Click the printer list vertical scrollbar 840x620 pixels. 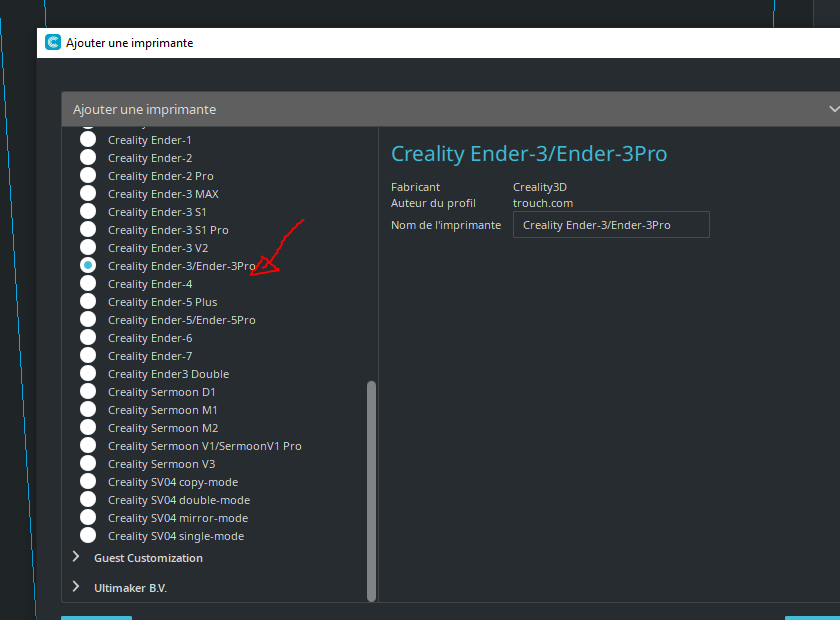tap(371, 491)
